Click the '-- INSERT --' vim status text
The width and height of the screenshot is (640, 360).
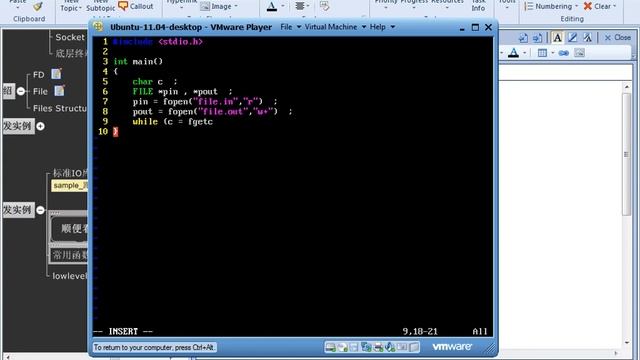click(123, 331)
